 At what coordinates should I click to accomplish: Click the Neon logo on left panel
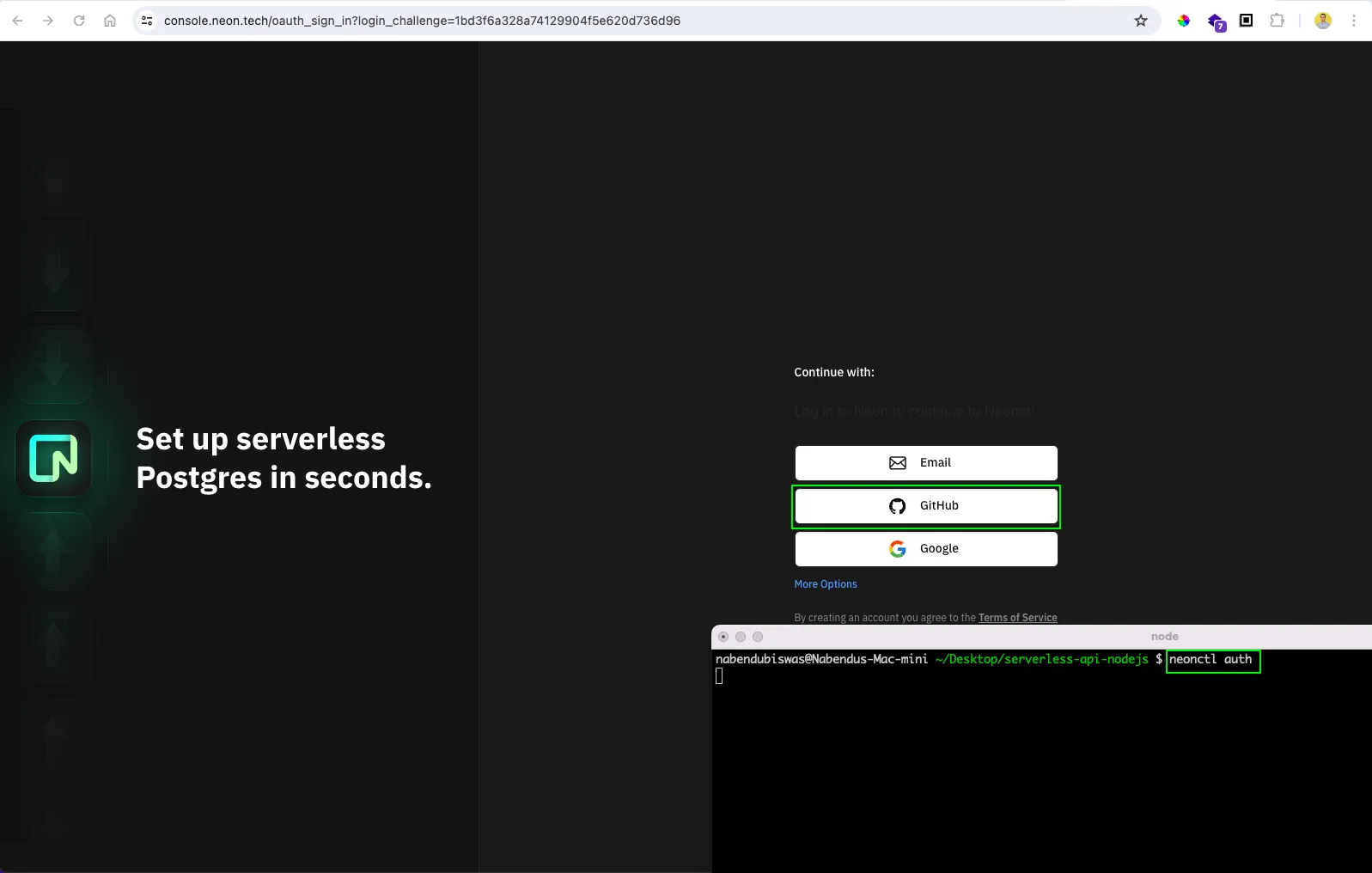point(53,458)
